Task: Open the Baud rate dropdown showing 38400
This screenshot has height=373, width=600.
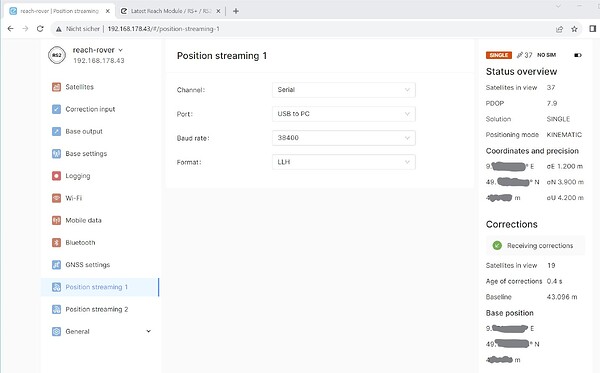Action: point(344,138)
